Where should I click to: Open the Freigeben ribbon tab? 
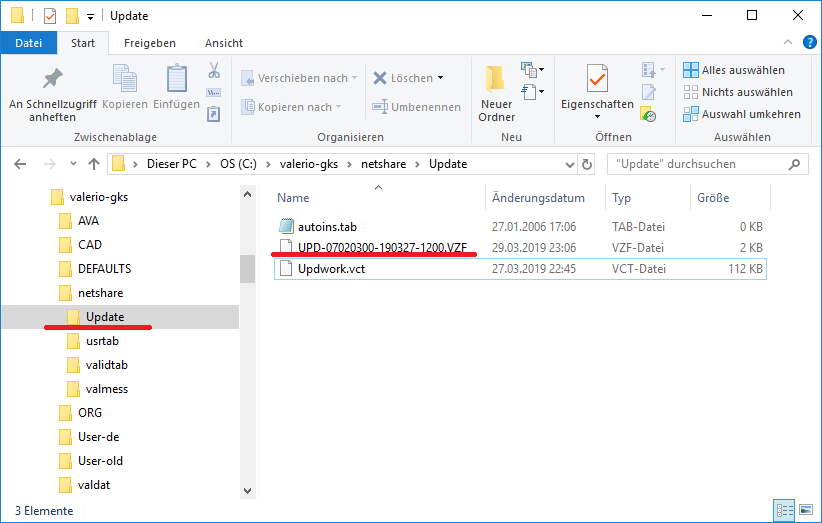149,43
